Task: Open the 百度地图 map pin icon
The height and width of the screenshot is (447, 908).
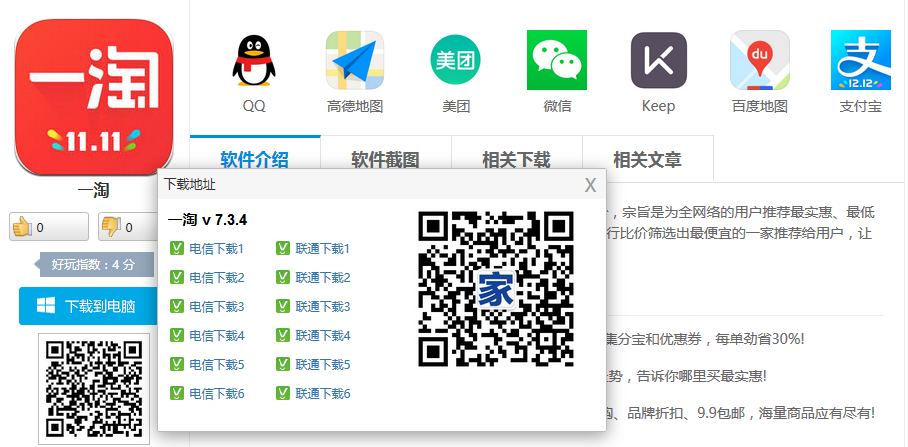Action: (760, 60)
